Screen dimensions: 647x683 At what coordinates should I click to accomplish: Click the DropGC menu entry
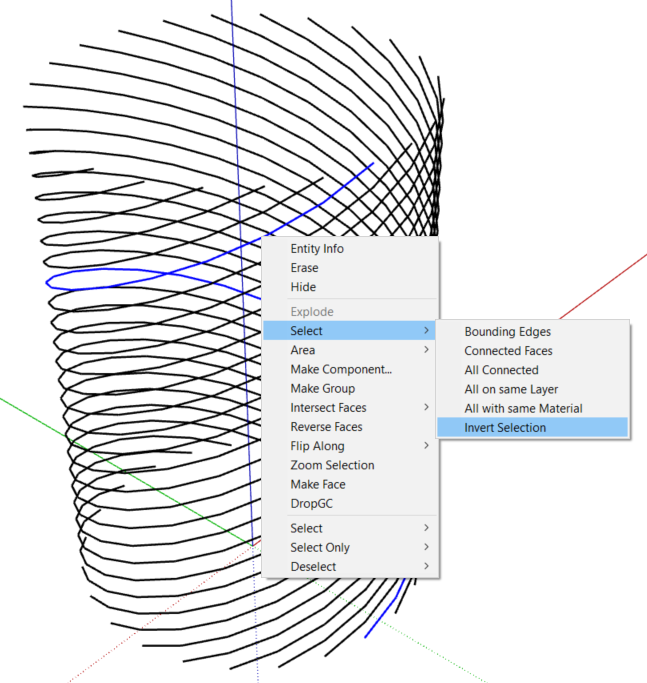click(350, 503)
